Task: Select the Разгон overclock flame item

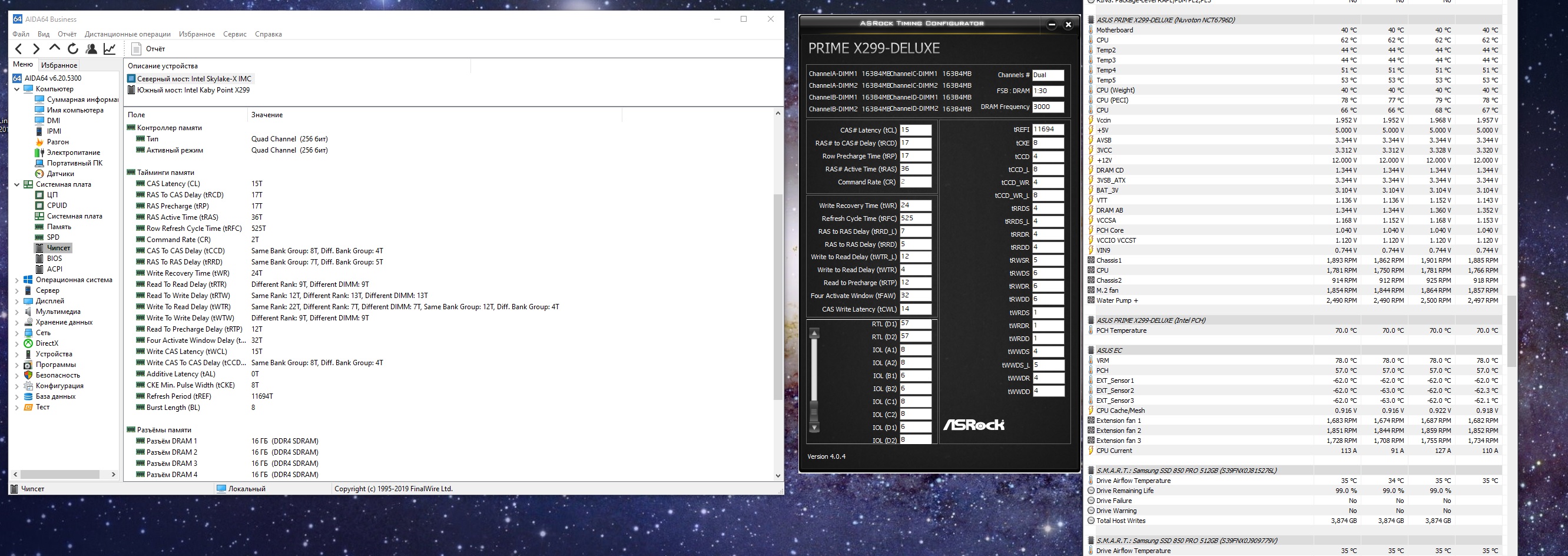Action: (x=58, y=142)
